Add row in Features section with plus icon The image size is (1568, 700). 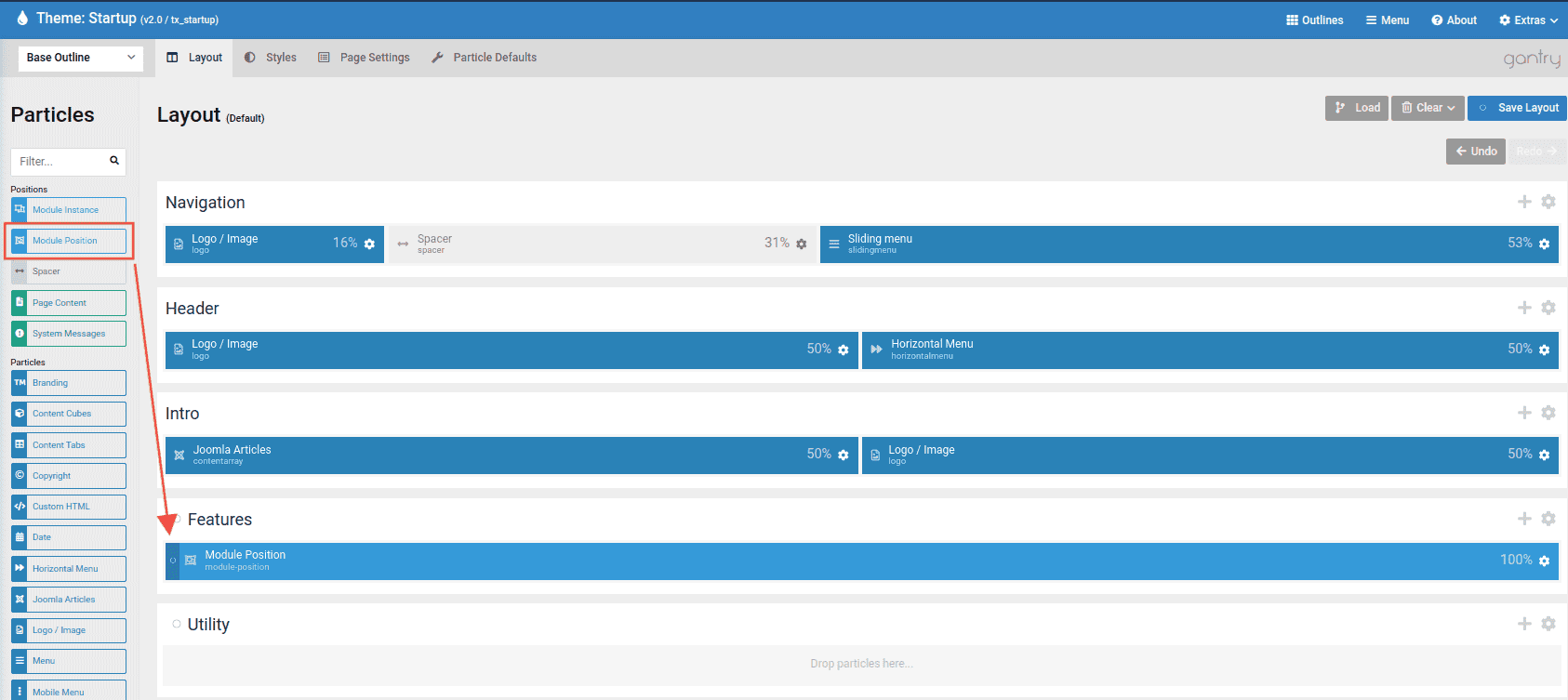(x=1524, y=519)
